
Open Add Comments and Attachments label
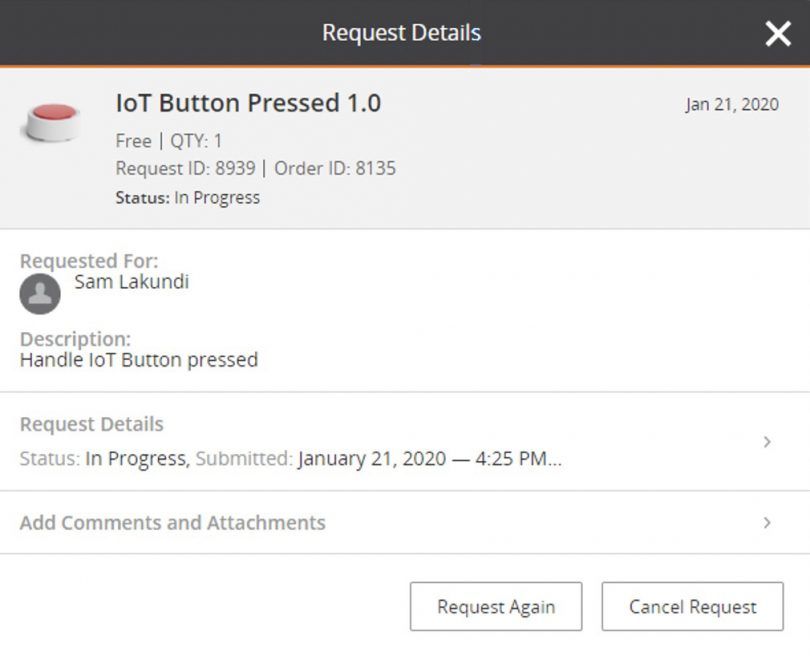pos(173,523)
